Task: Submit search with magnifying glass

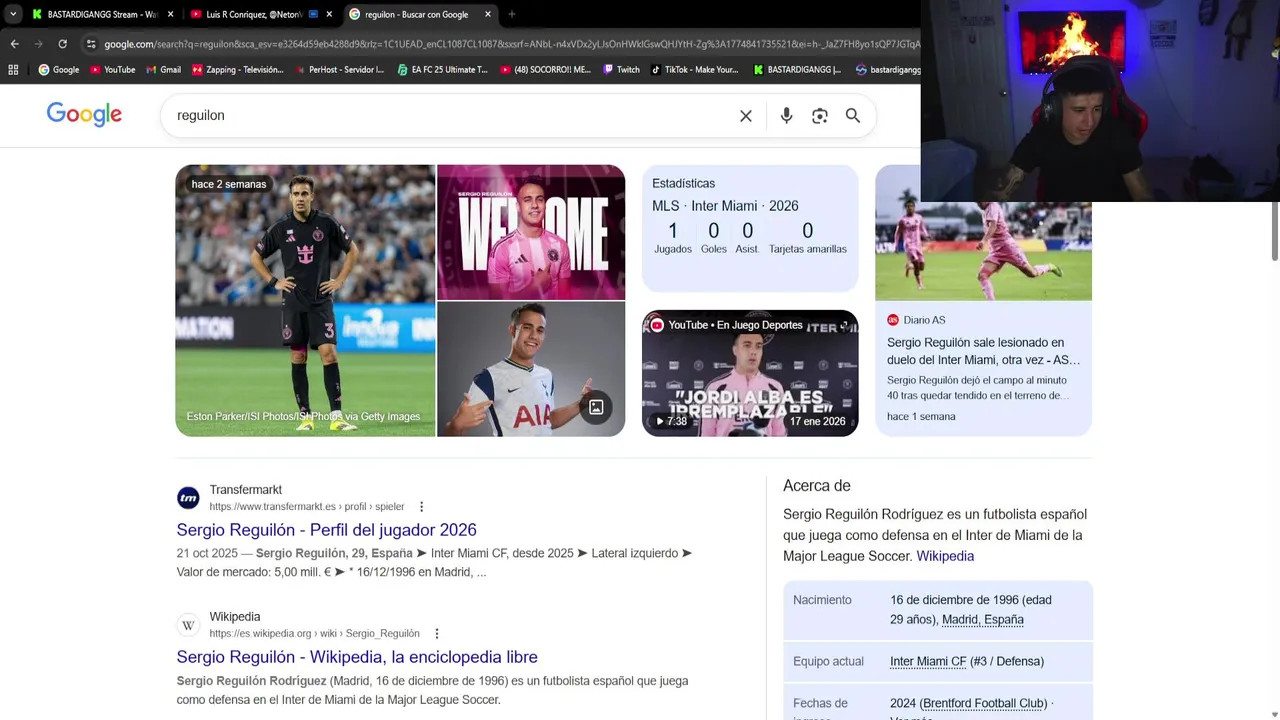Action: tap(853, 116)
